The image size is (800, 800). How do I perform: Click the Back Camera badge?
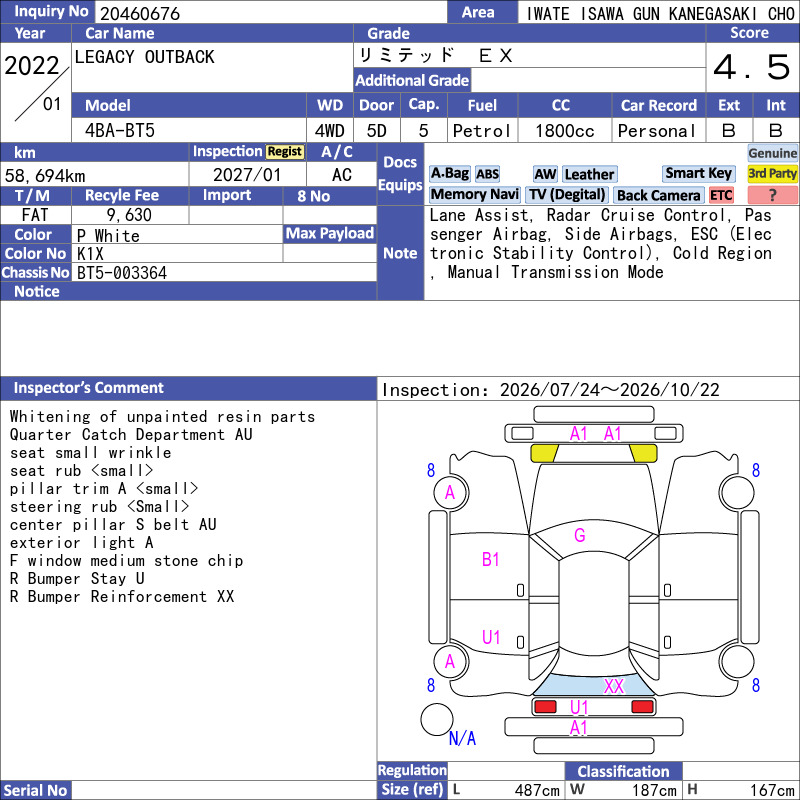tap(658, 195)
